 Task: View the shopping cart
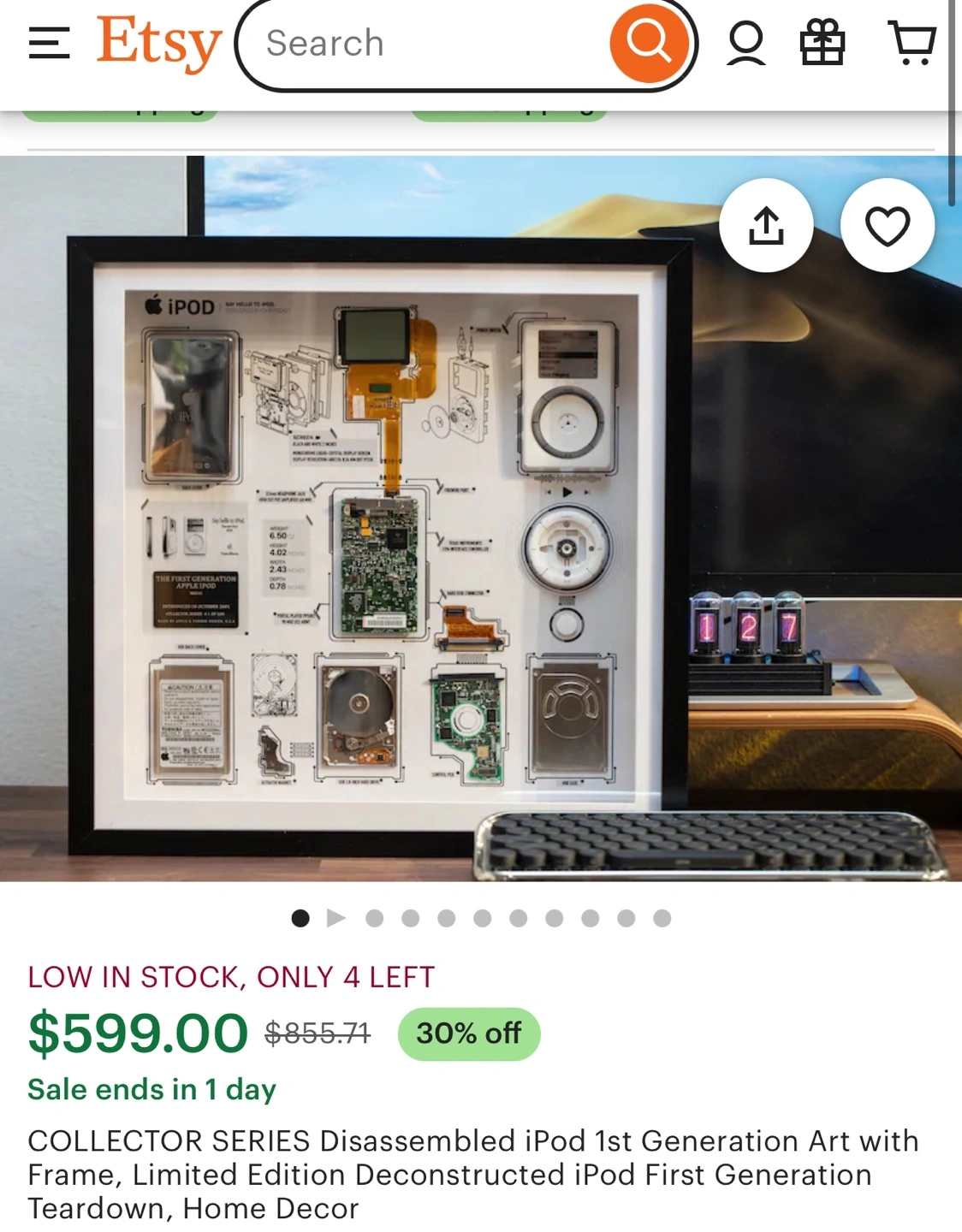[913, 43]
